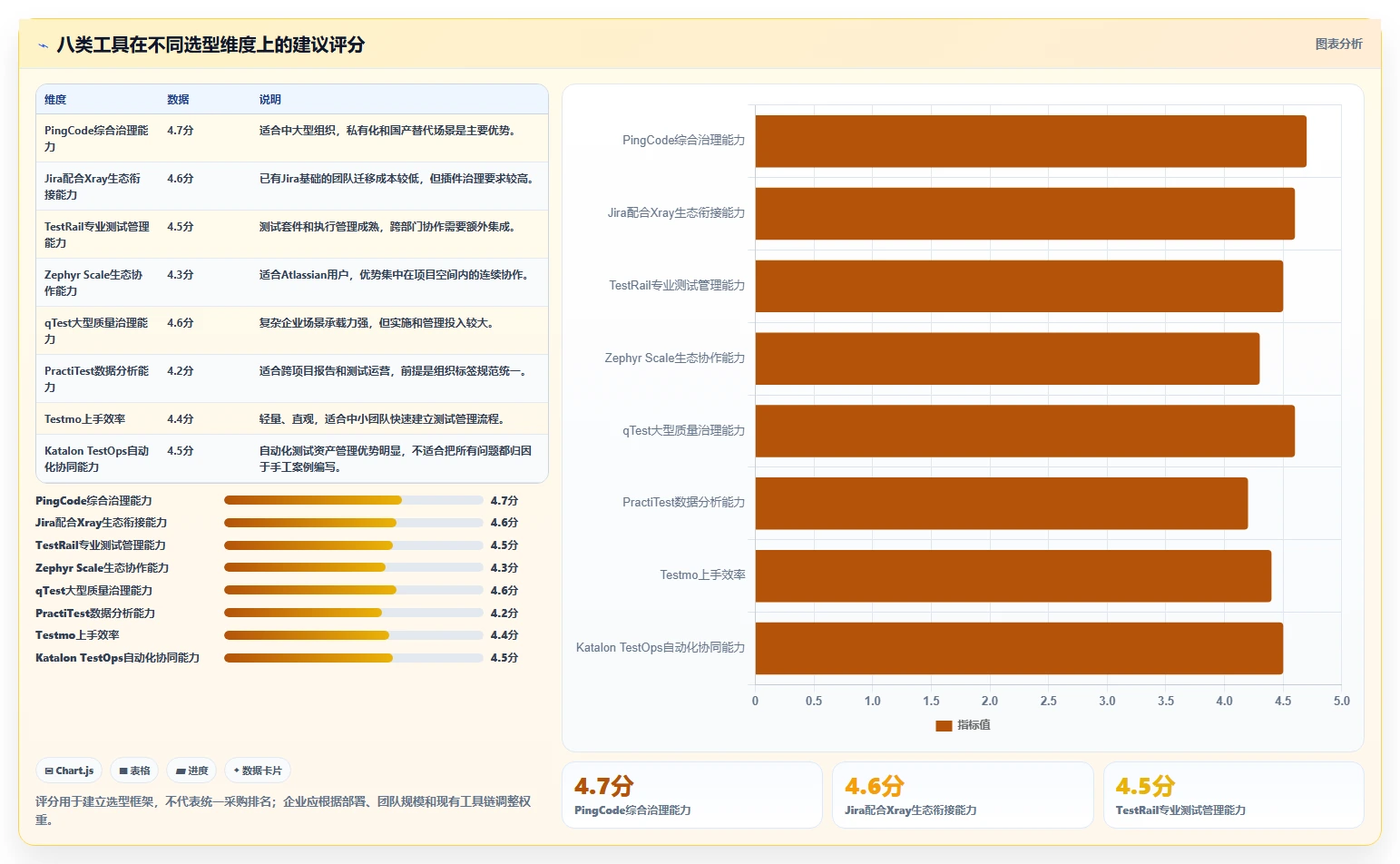Click the description starting 测试套件和执行管理成熟
1400x864 pixels.
390,227
